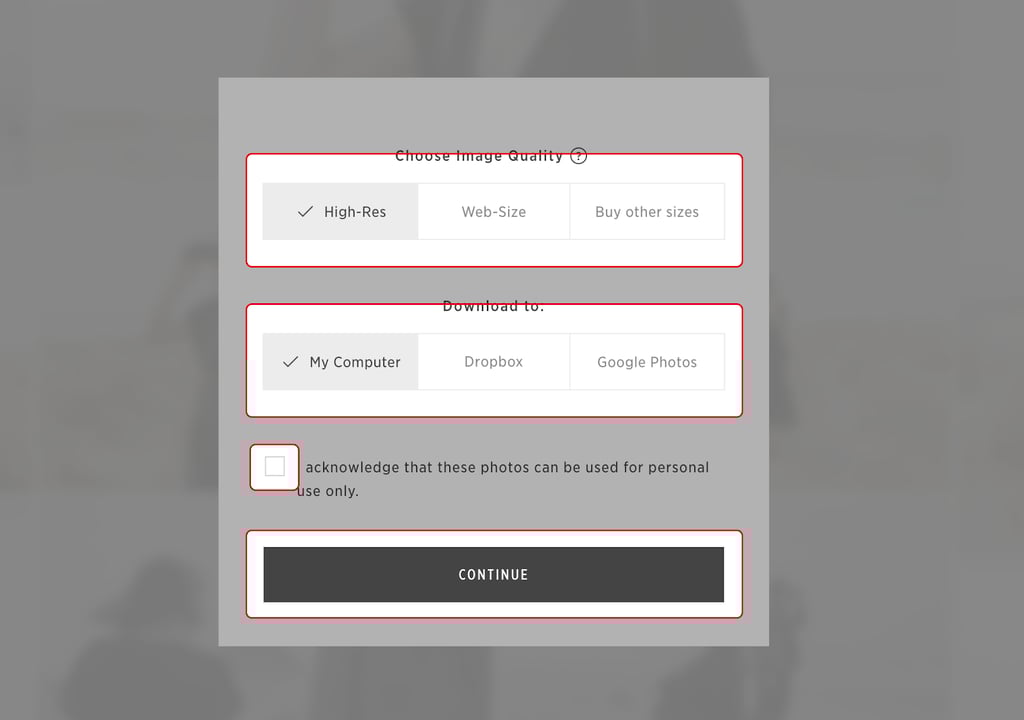Viewport: 1024px width, 720px height.
Task: Choose Dropbox as download destination
Action: tap(494, 362)
